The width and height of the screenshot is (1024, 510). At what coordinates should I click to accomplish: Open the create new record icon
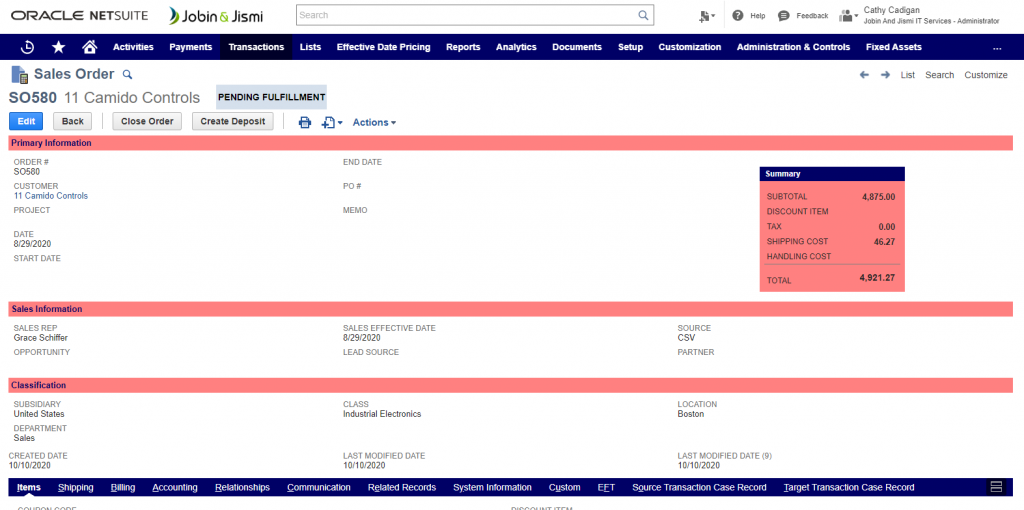click(707, 16)
